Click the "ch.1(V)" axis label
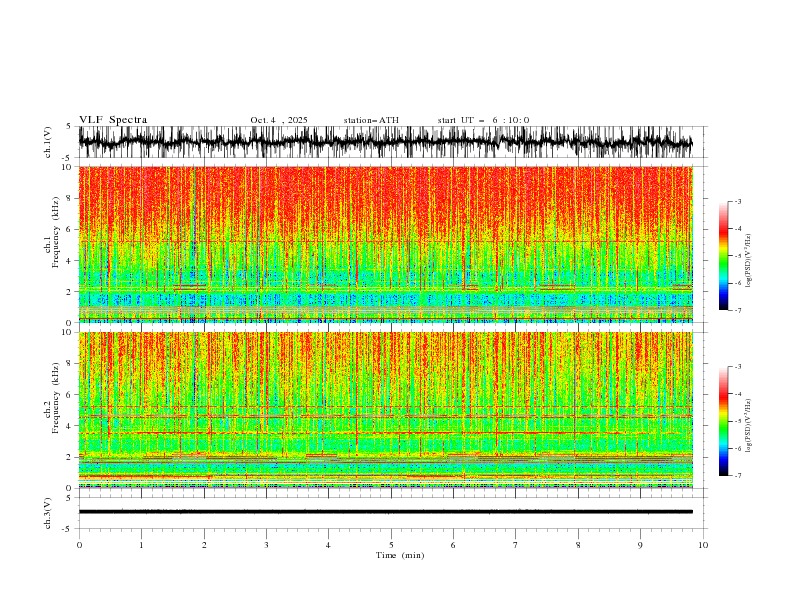This screenshot has width=792, height=612. [48, 142]
